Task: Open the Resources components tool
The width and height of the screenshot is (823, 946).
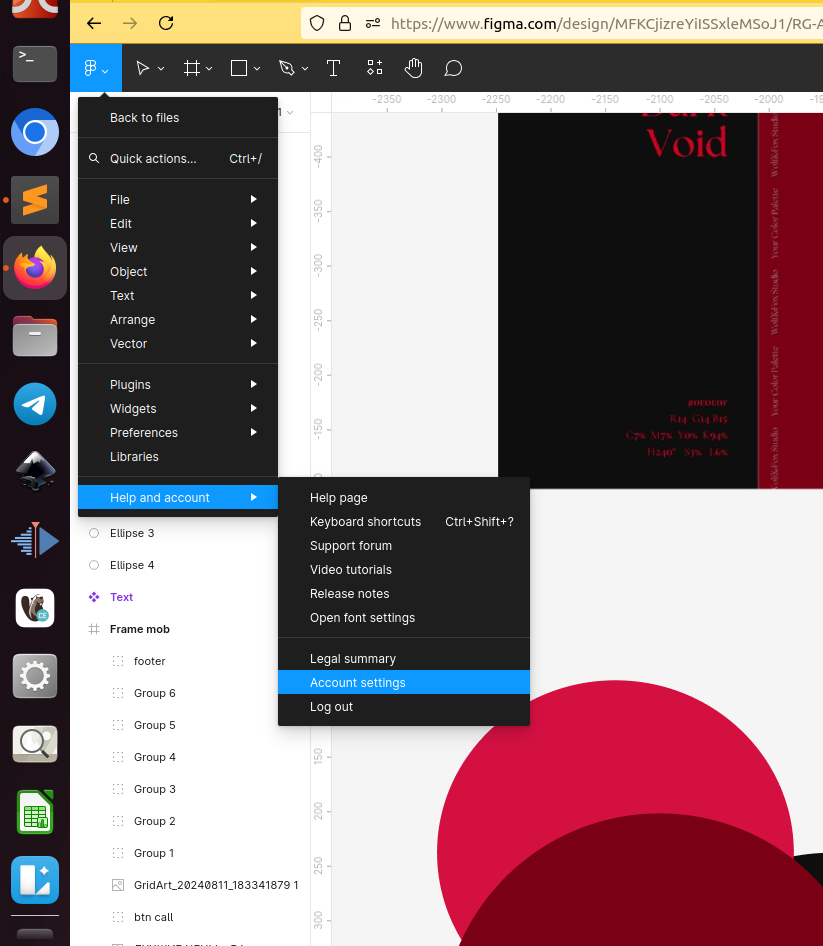Action: [375, 68]
